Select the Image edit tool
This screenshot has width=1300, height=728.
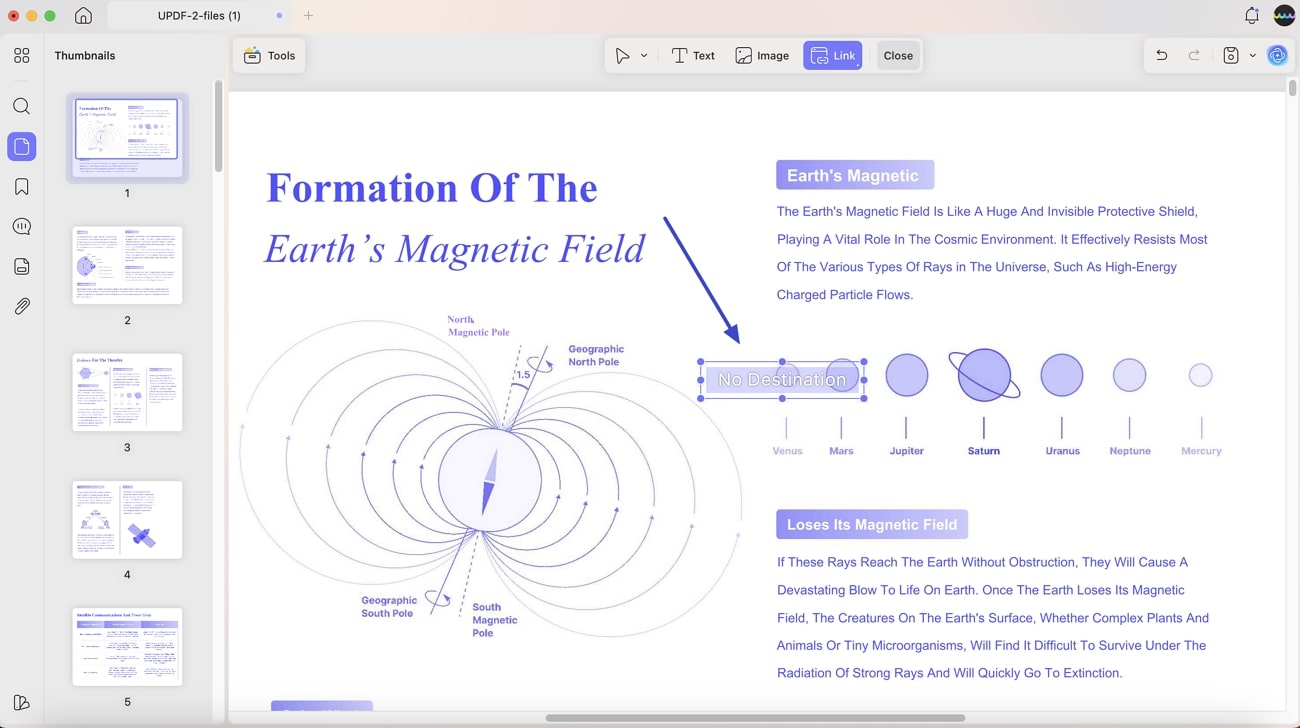click(x=762, y=56)
